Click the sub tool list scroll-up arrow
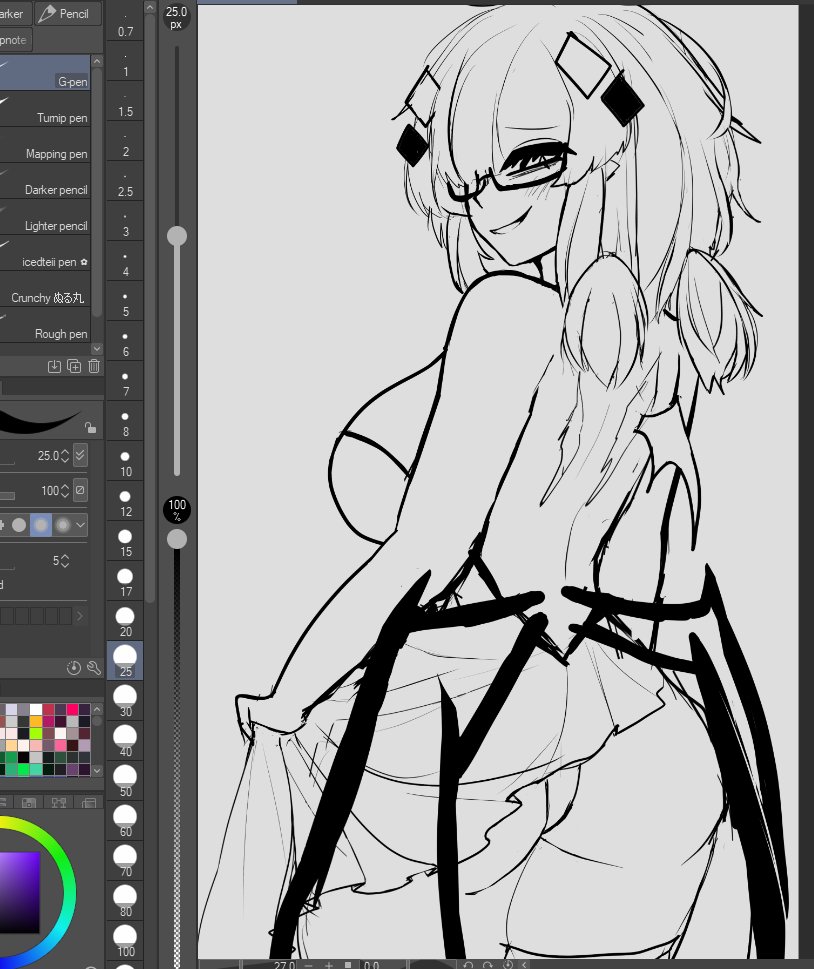Viewport: 814px width, 969px height. (x=96, y=61)
